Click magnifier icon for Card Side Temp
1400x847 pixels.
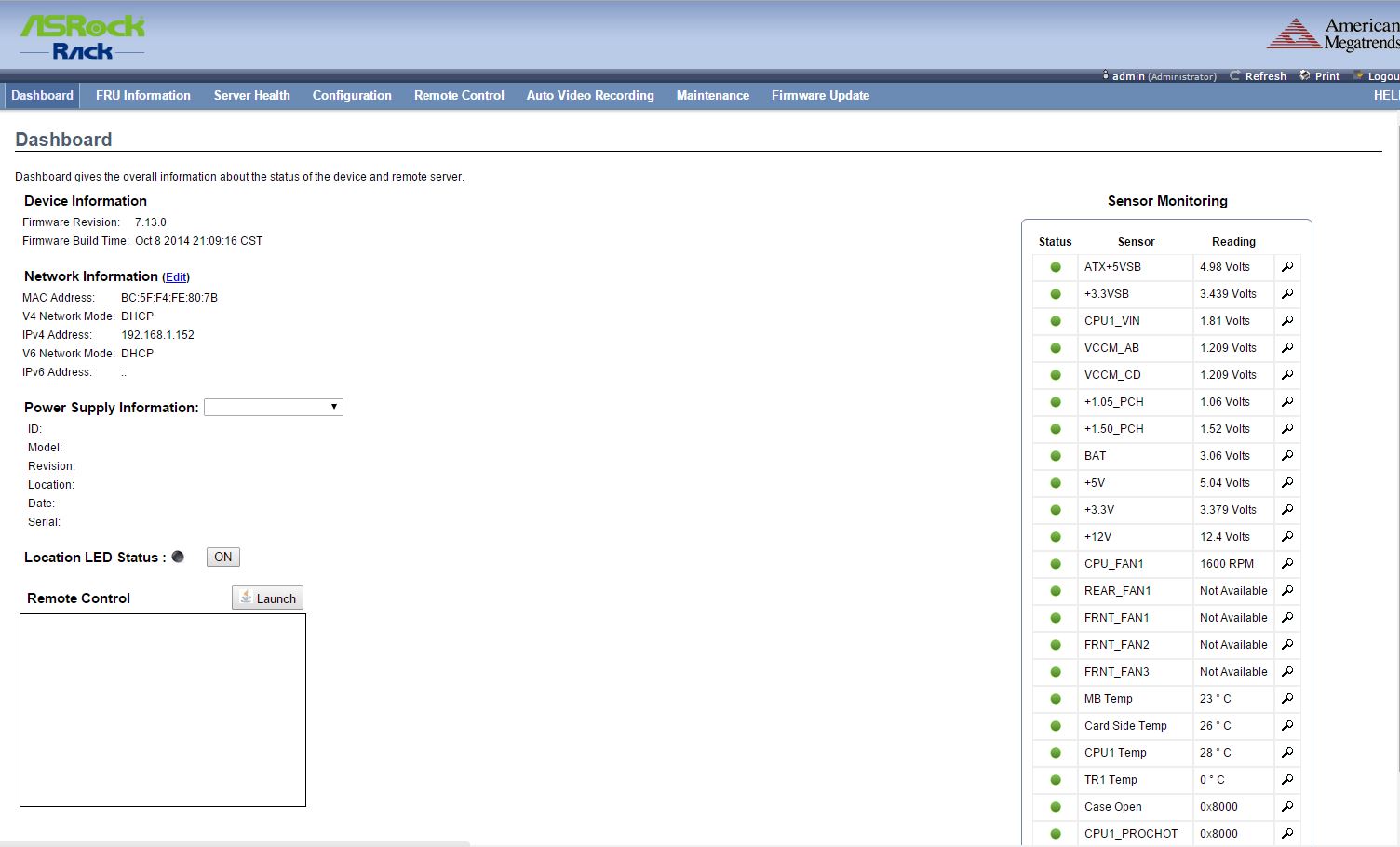1287,726
